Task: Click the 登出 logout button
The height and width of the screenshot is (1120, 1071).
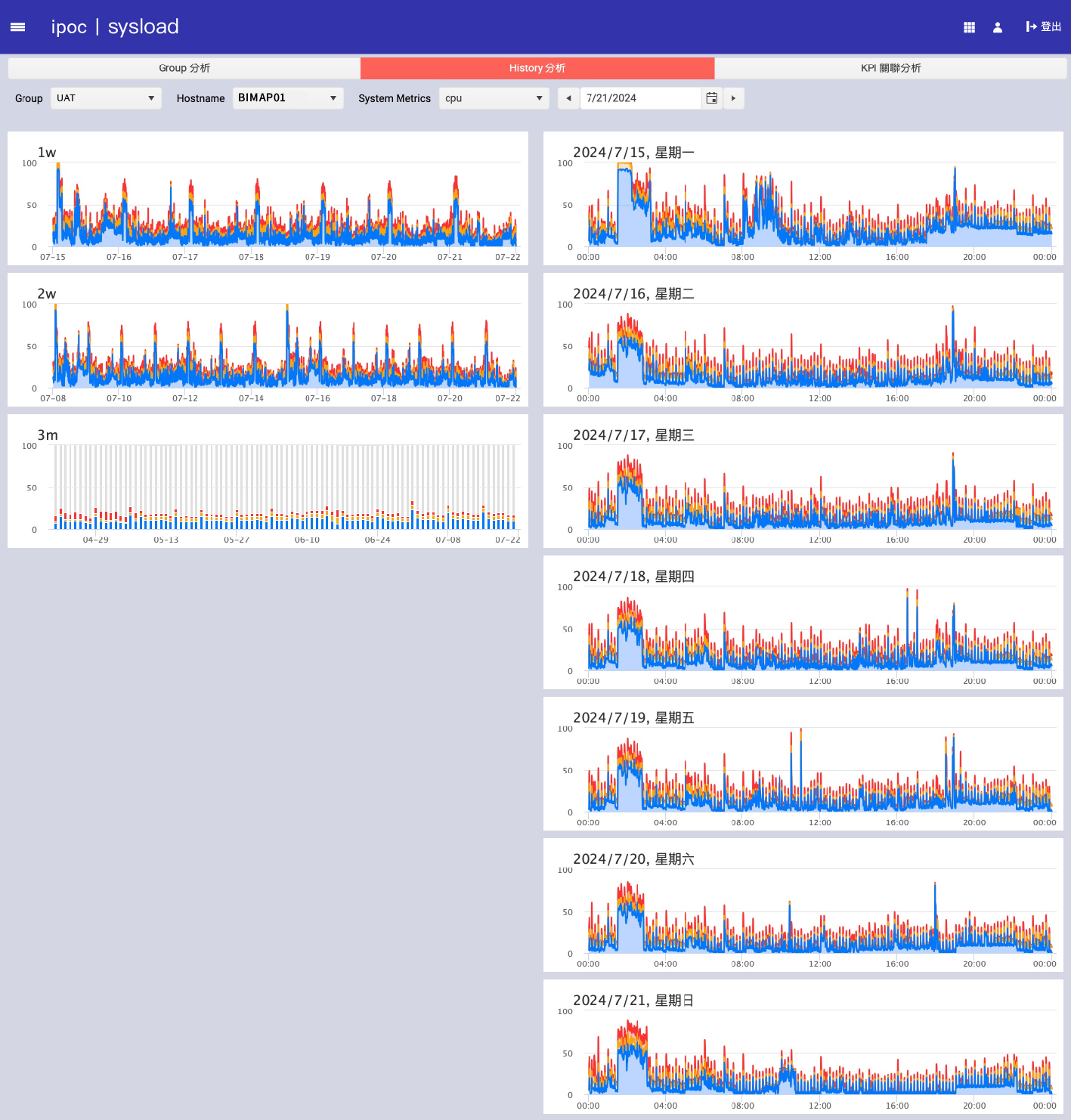Action: pos(1043,27)
